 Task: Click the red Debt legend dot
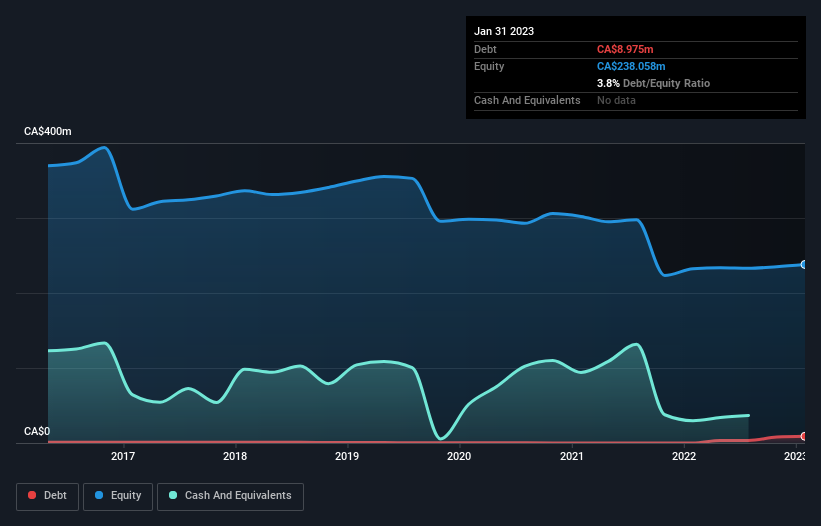(x=32, y=495)
